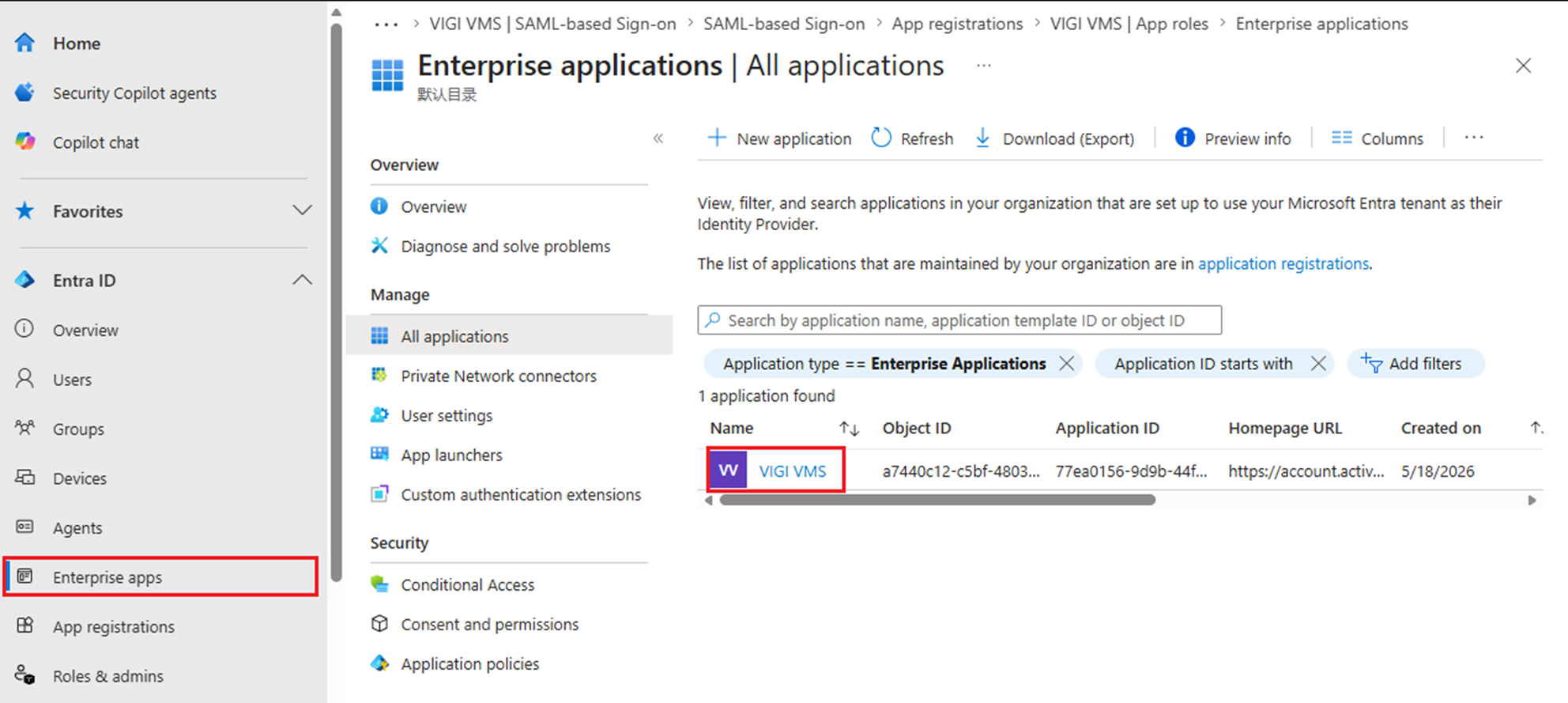Edit Application type == Enterprise Applications filter

(x=884, y=364)
